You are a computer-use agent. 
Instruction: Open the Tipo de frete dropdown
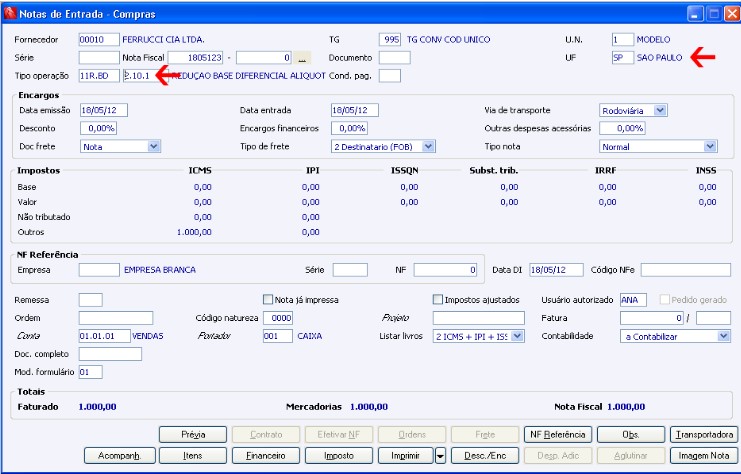pos(428,147)
